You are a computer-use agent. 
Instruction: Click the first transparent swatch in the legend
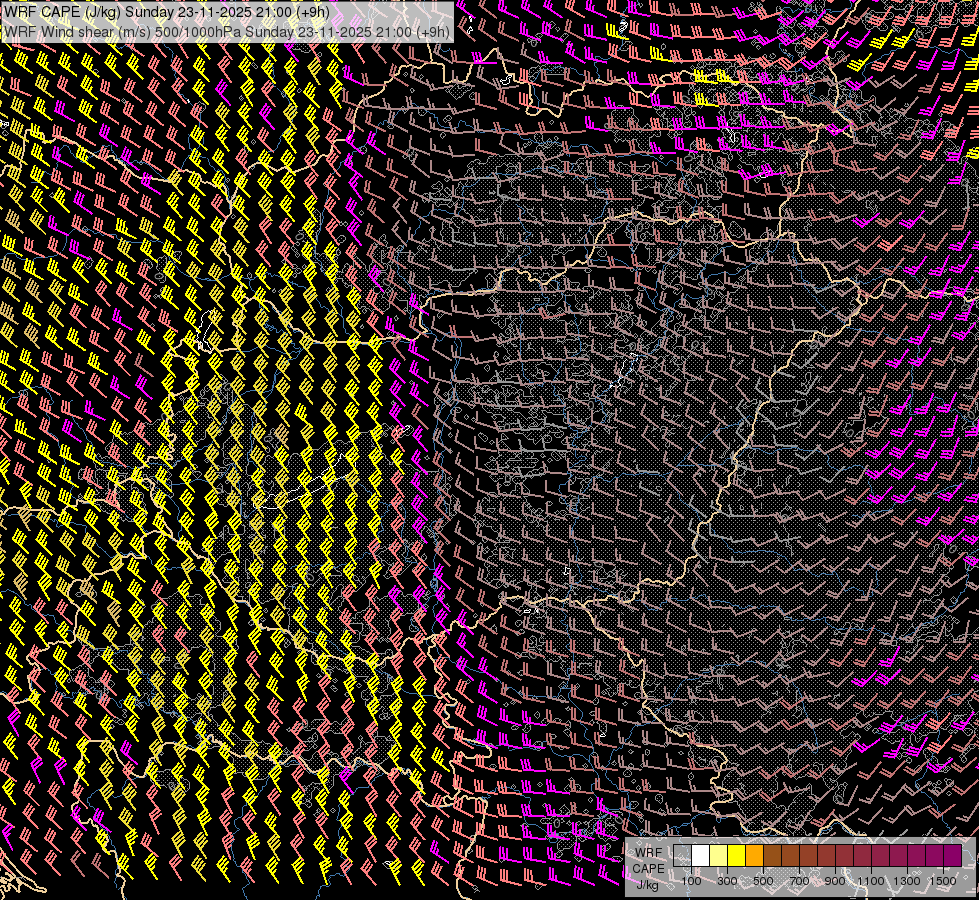tap(682, 856)
